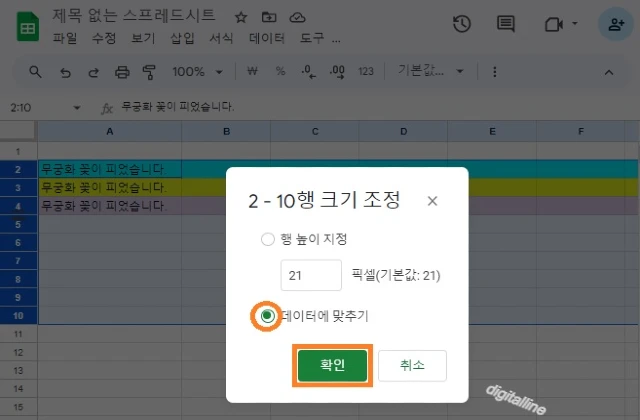Format as Korean won currency
This screenshot has height=420, width=640.
tap(252, 71)
